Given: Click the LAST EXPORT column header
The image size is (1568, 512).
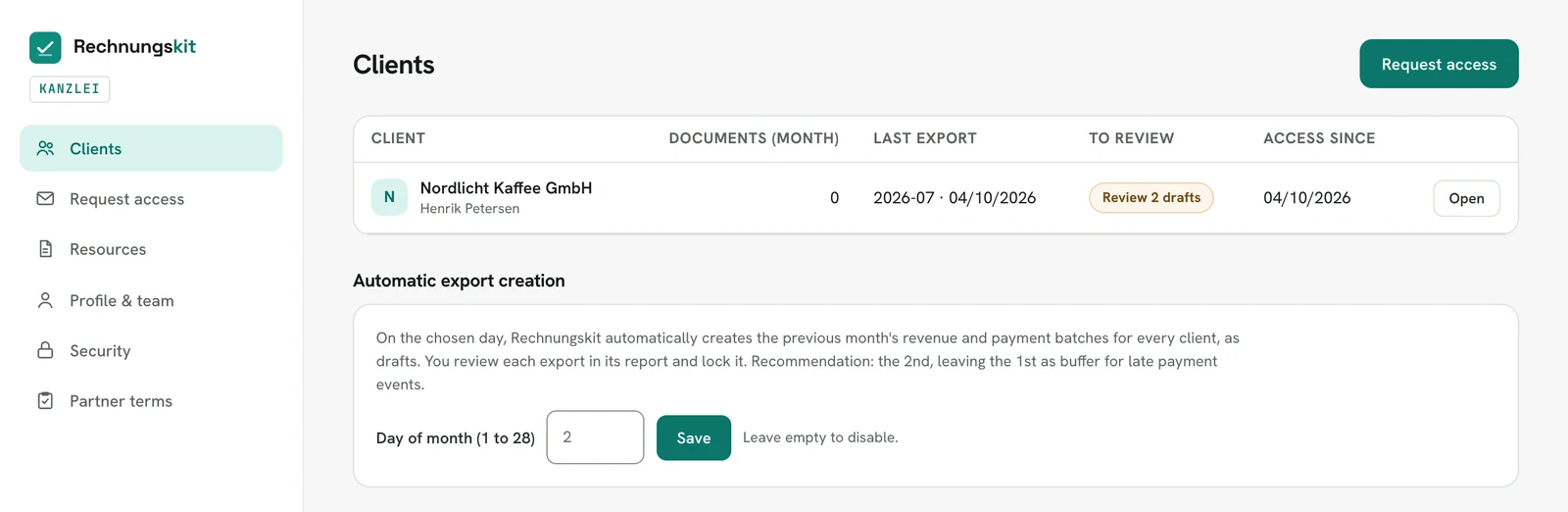Looking at the screenshot, I should click(925, 138).
